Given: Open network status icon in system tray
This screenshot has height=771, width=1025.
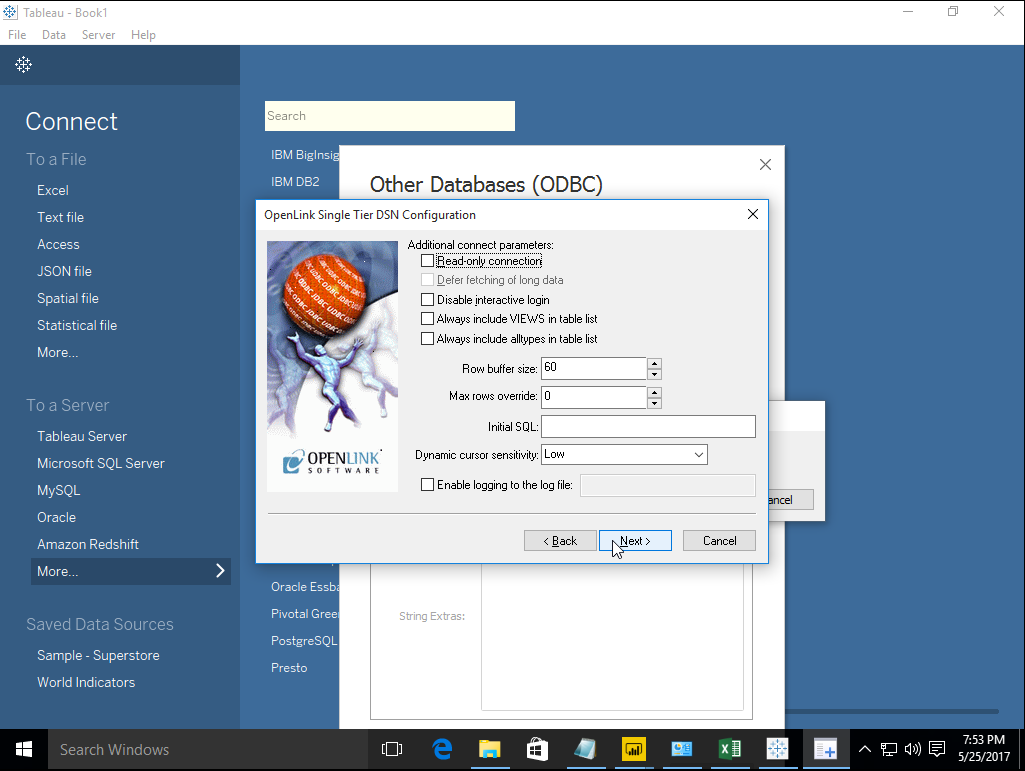Looking at the screenshot, I should [888, 749].
